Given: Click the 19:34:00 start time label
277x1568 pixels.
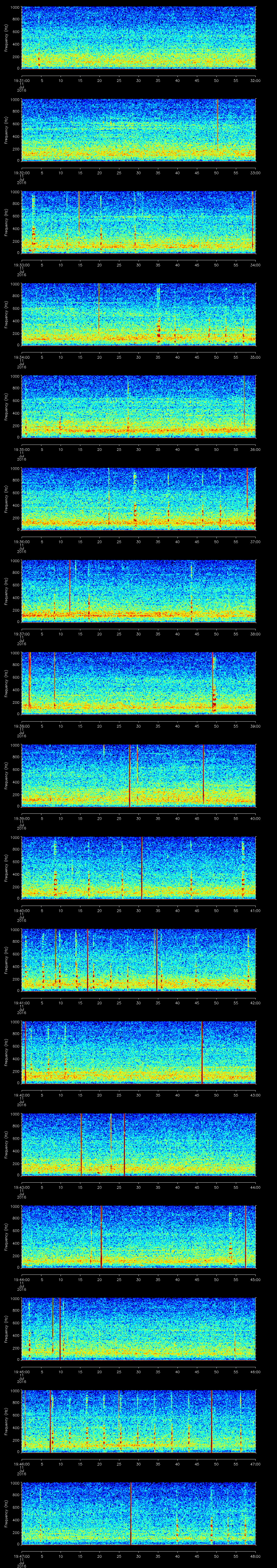Looking at the screenshot, I should coord(21,357).
